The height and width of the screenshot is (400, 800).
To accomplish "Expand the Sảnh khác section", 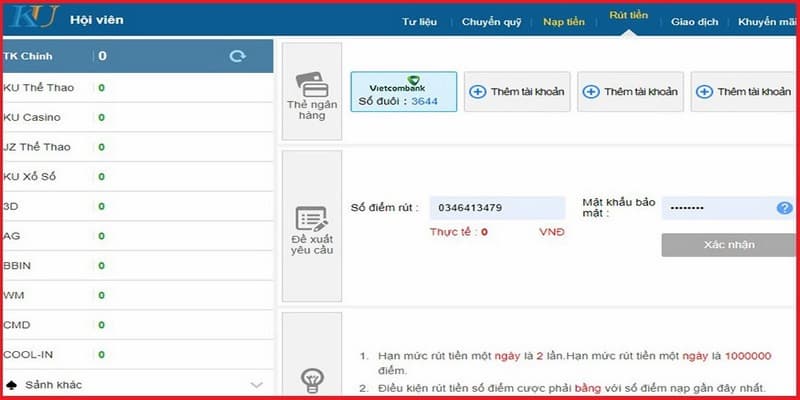I will pos(257,385).
